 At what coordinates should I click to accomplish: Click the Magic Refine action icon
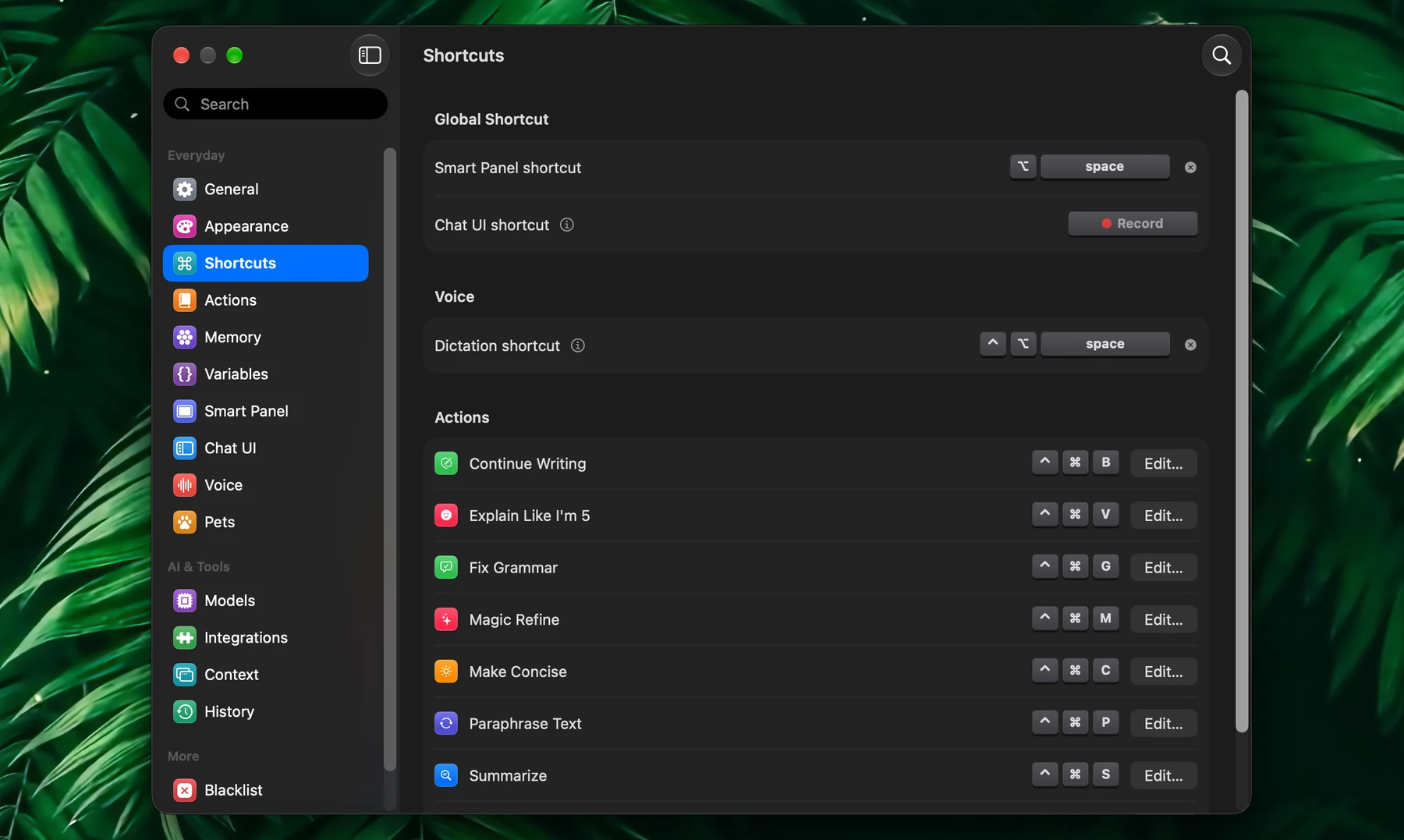pyautogui.click(x=446, y=620)
